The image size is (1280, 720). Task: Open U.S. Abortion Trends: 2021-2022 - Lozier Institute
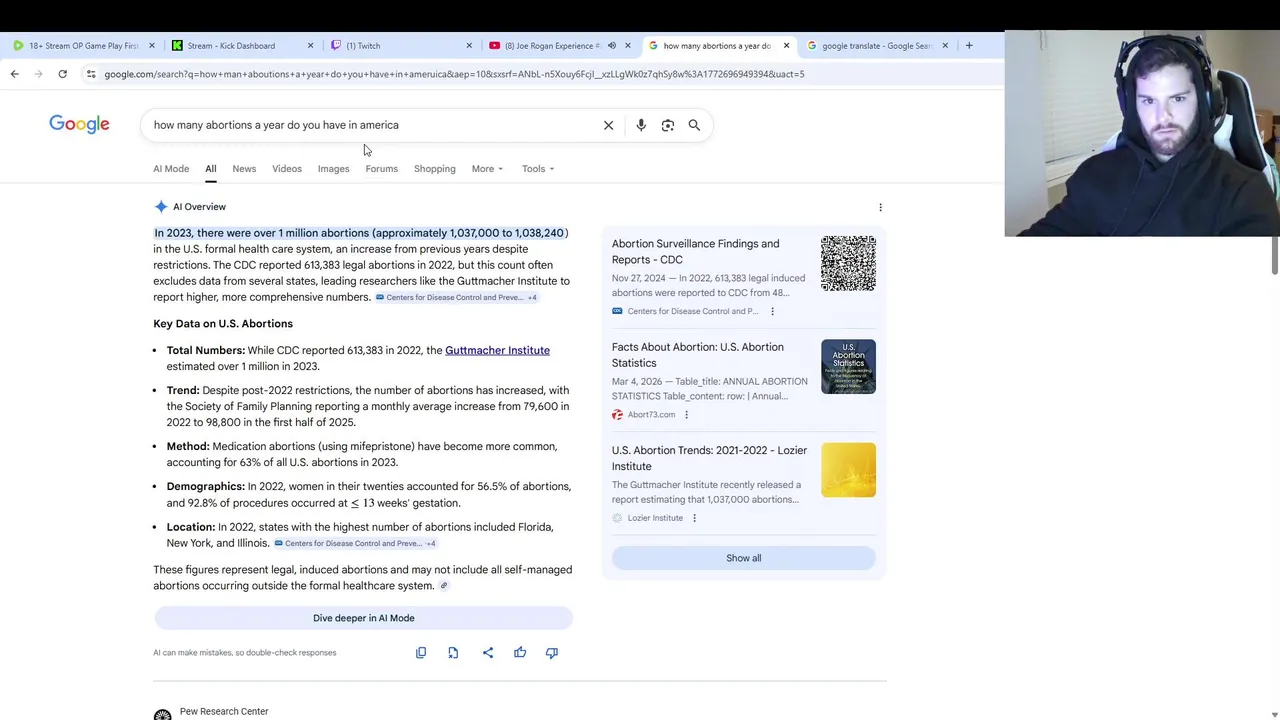pyautogui.click(x=709, y=458)
